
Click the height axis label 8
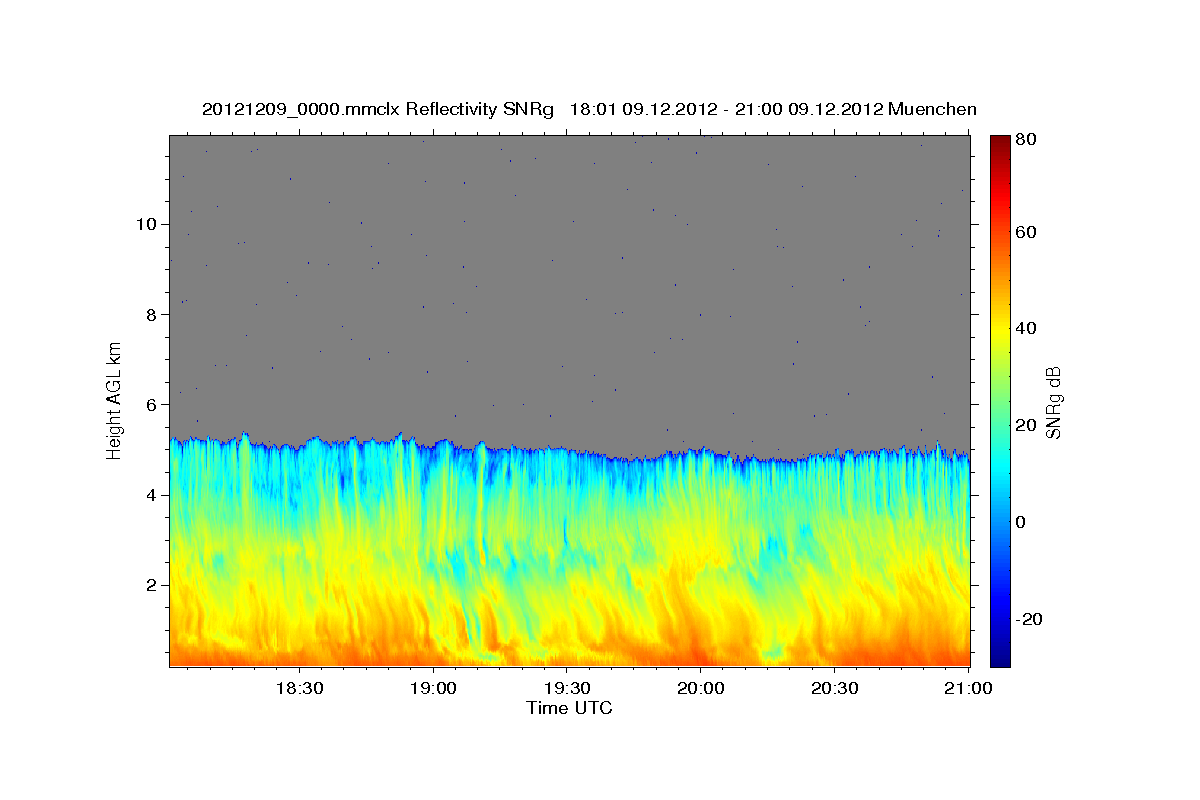coord(151,314)
